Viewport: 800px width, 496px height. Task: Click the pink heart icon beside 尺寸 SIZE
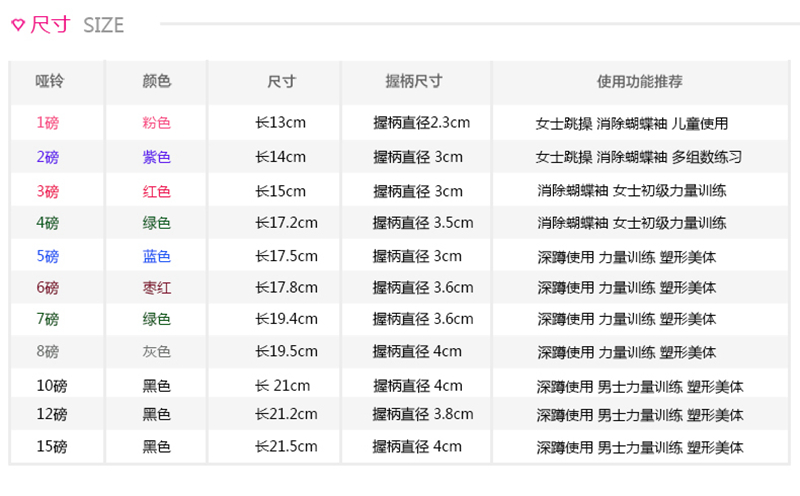click(x=17, y=26)
